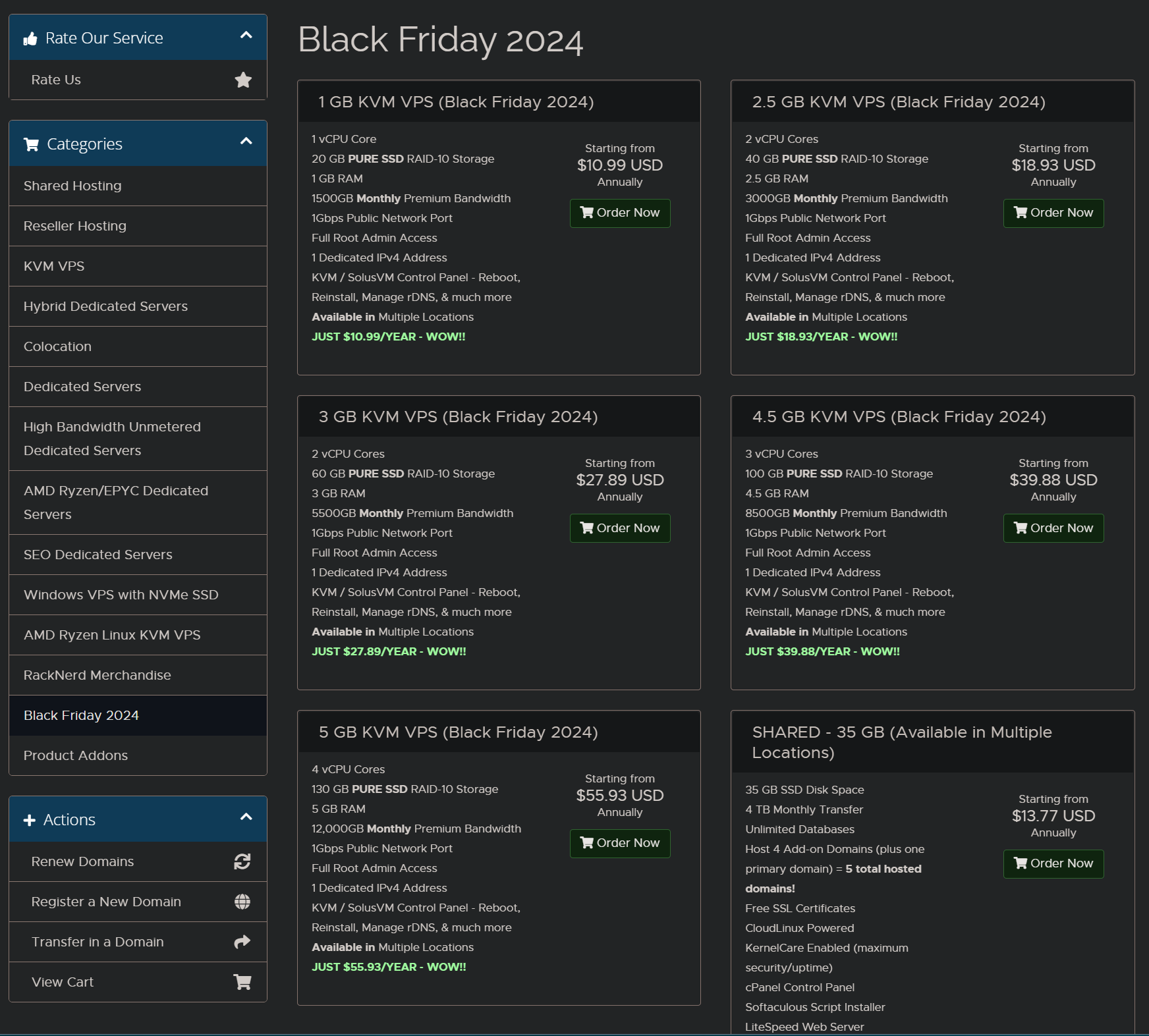Click the globe icon for Register a New Domain
This screenshot has height=1036, width=1149.
(x=242, y=902)
